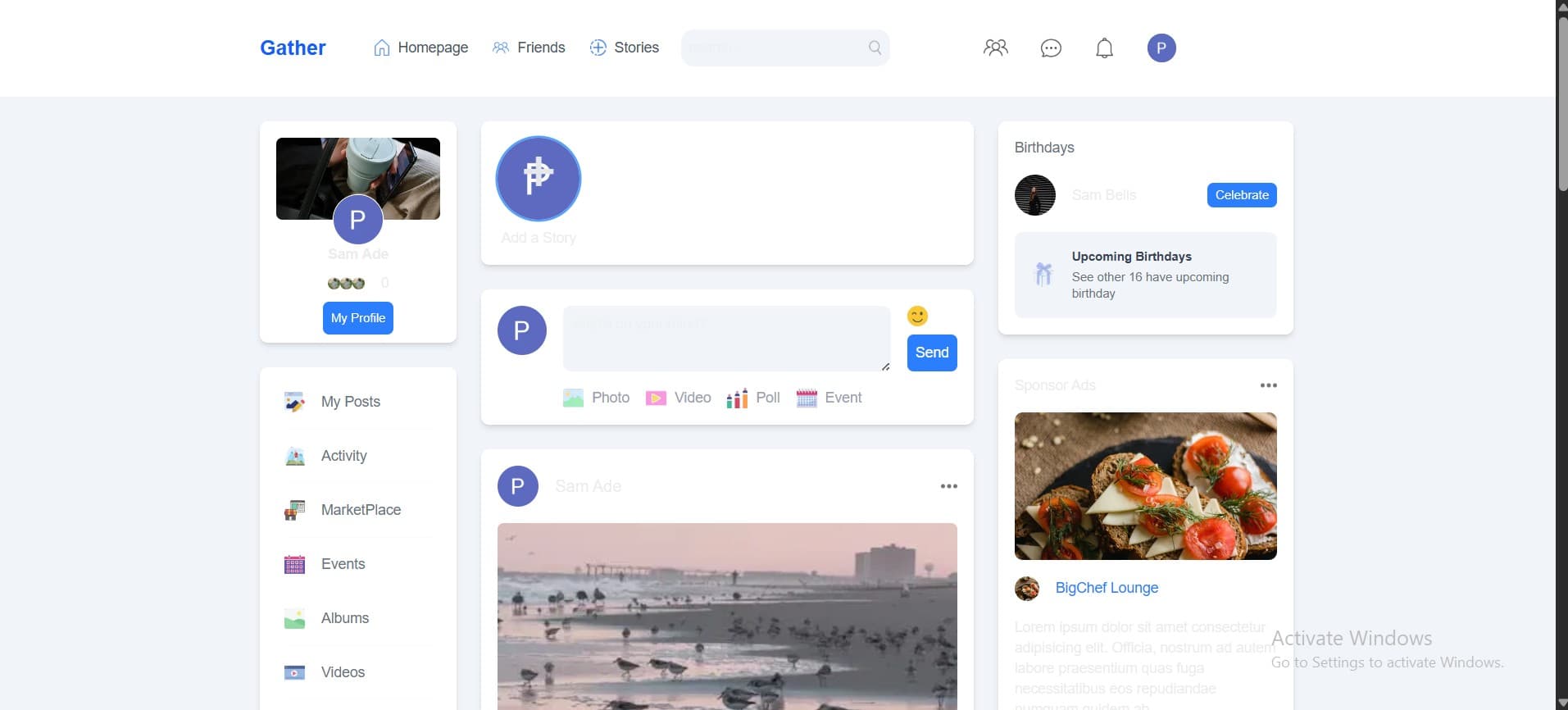Open the messages chat bubble icon
Image resolution: width=1568 pixels, height=710 pixels.
(1051, 48)
